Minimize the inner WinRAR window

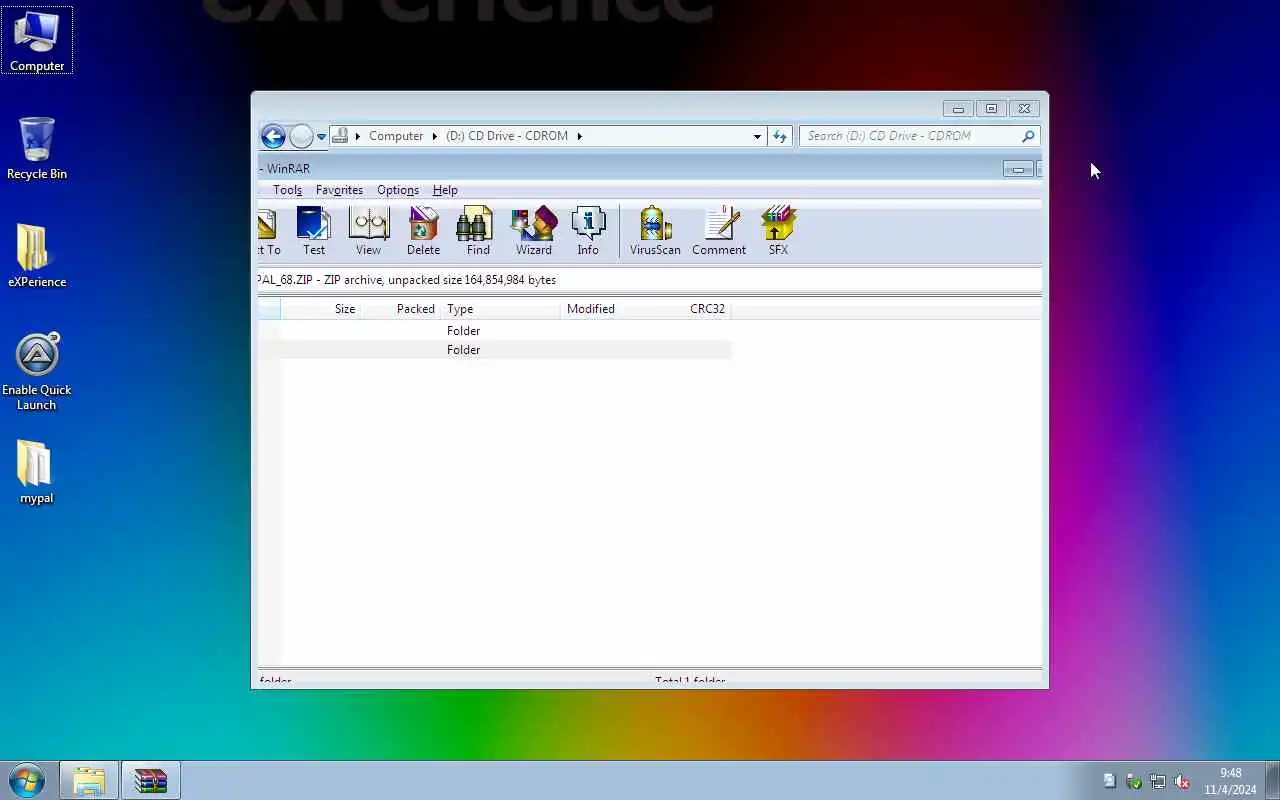point(1018,169)
